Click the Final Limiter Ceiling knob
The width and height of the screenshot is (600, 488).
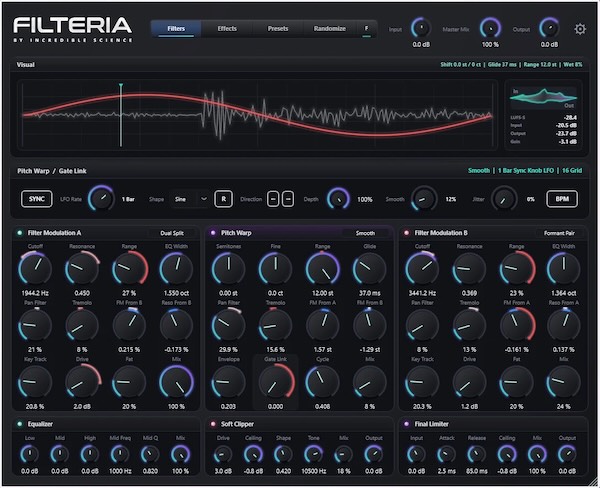pyautogui.click(x=507, y=454)
